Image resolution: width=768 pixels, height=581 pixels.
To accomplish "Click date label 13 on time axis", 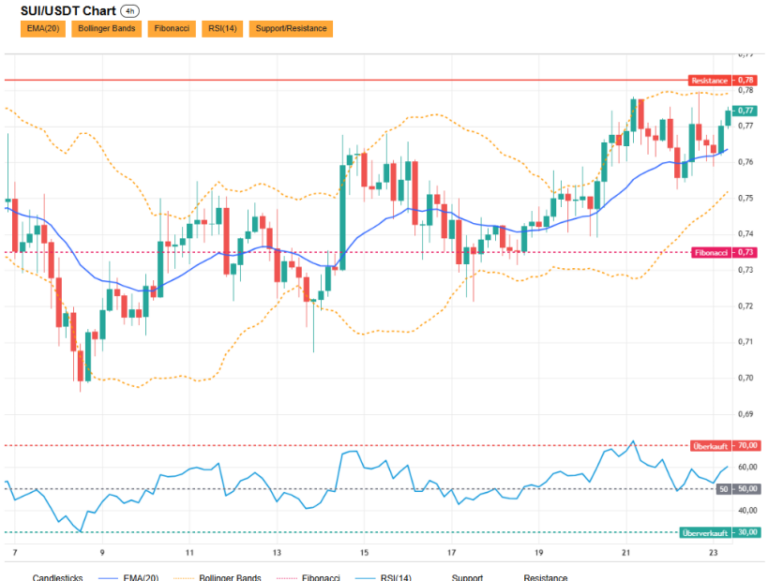I will pyautogui.click(x=277, y=553).
